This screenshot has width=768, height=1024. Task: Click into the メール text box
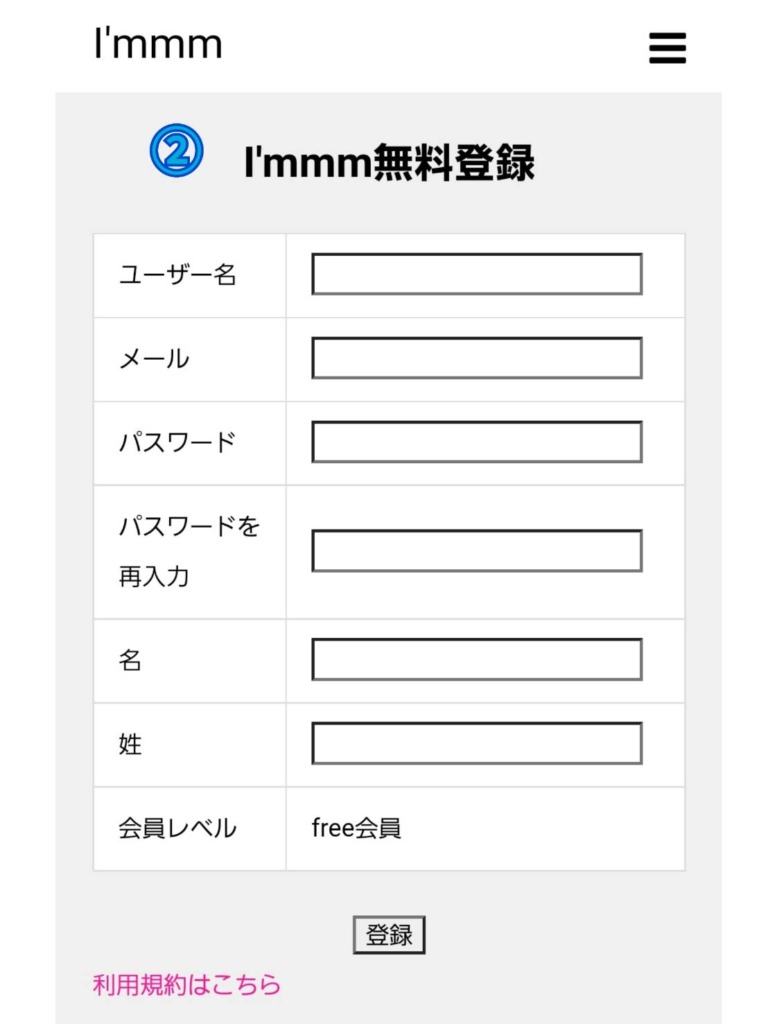(x=476, y=358)
